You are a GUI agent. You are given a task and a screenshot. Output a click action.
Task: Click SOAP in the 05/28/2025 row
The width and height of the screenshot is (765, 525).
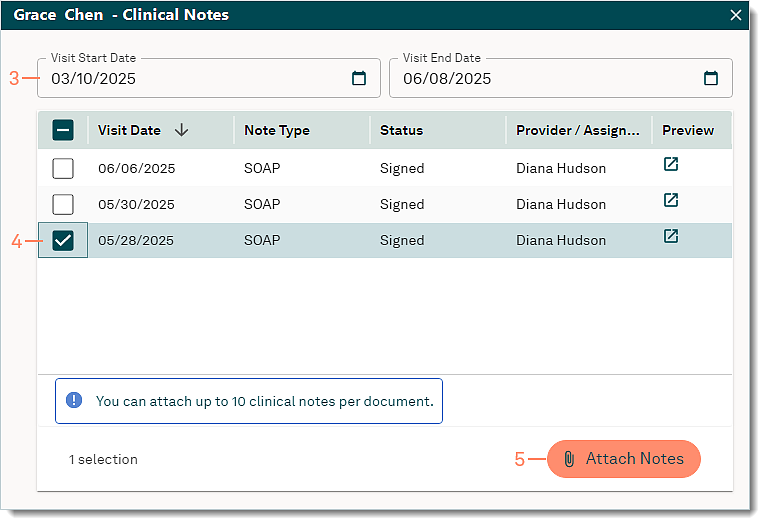coord(262,241)
